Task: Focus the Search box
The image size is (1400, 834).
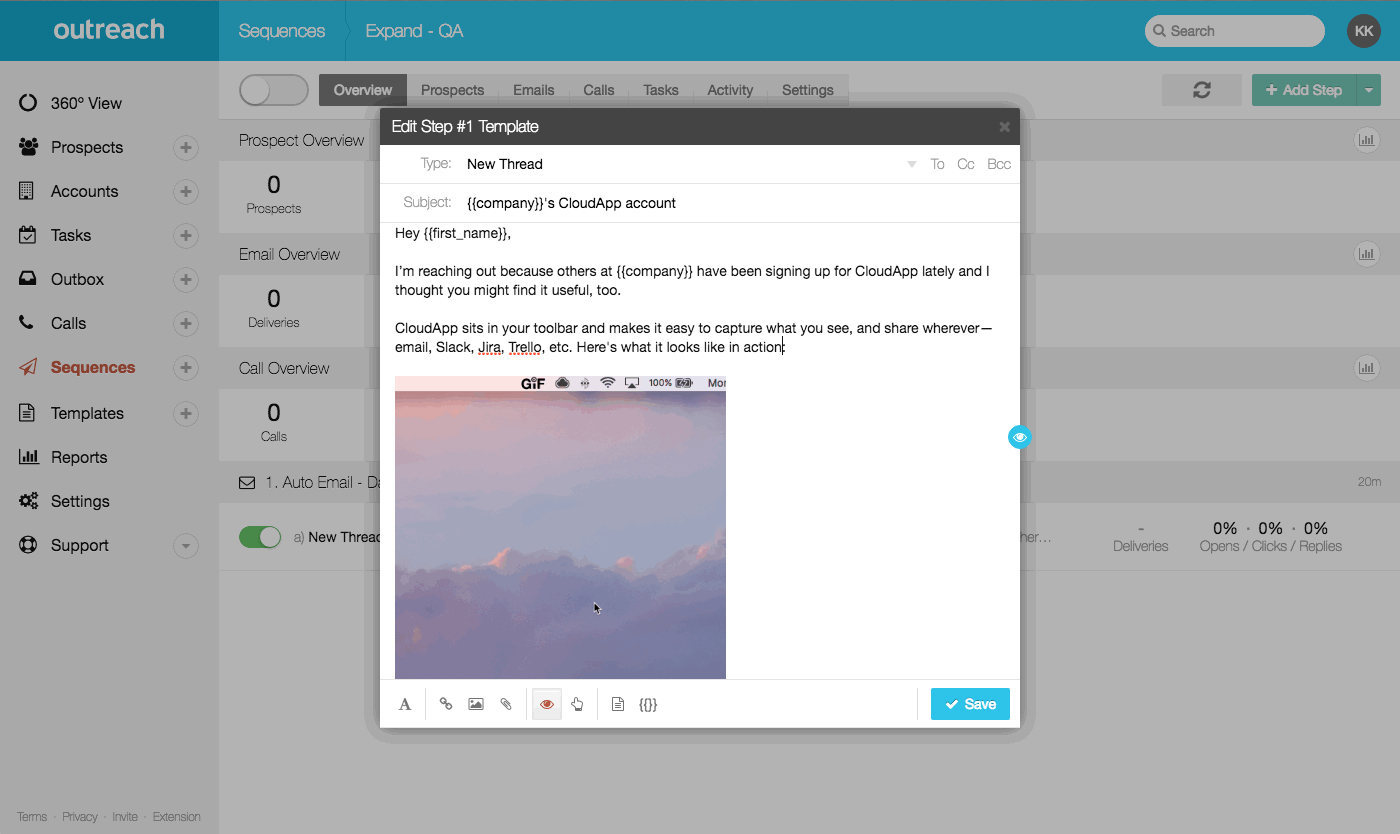Action: pyautogui.click(x=1235, y=31)
